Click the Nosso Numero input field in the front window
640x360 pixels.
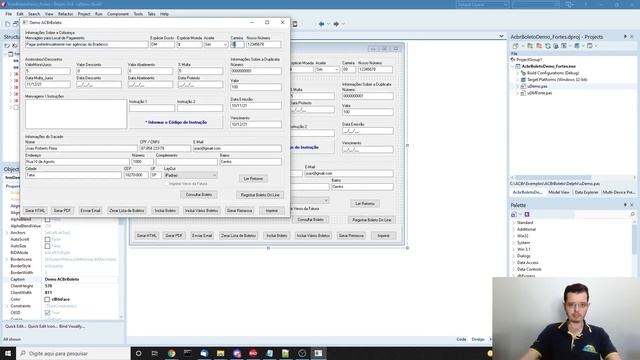tap(263, 44)
